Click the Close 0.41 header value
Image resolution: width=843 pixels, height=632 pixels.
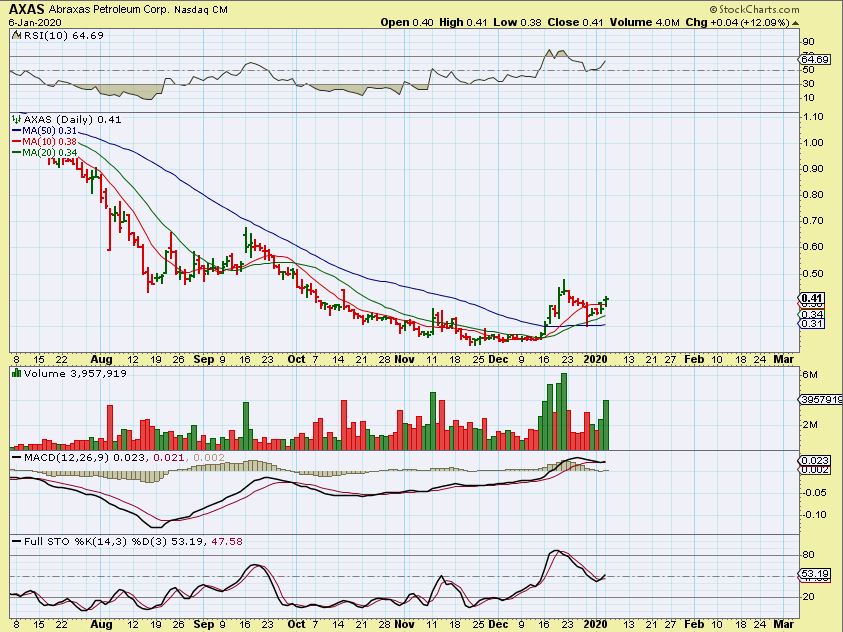click(575, 23)
